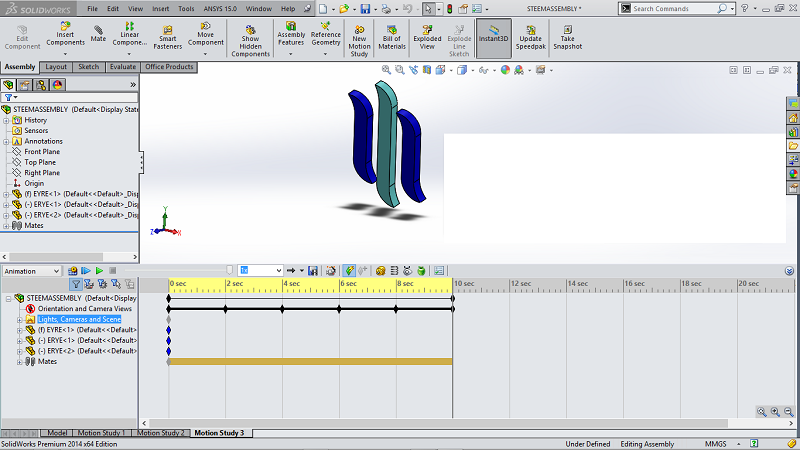Image resolution: width=800 pixels, height=450 pixels.
Task: Toggle the No Filter icon
Action: click(76, 284)
